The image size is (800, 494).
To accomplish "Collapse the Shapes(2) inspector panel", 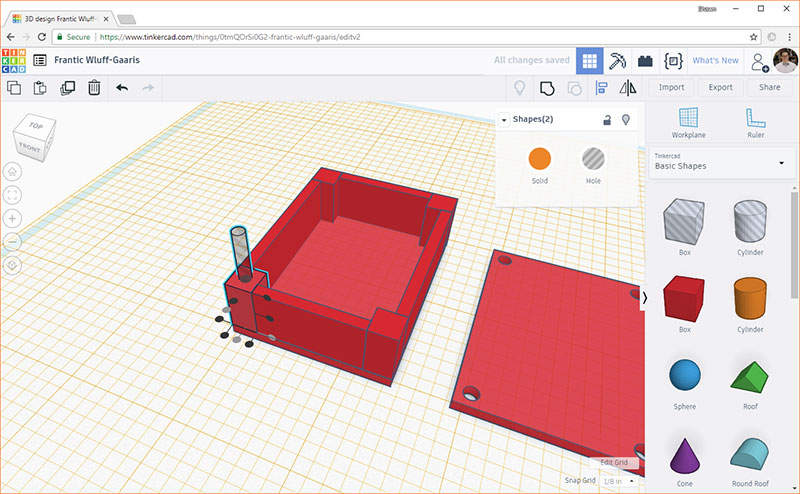I will point(504,120).
